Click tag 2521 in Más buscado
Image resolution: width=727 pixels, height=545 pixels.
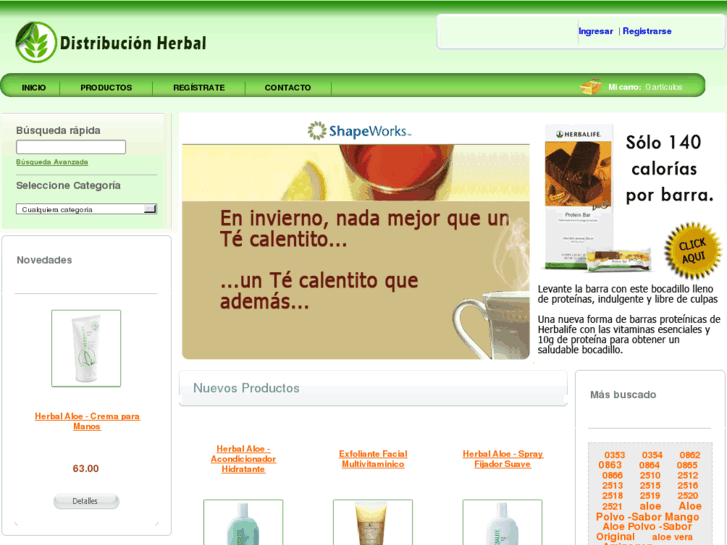pyautogui.click(x=612, y=507)
